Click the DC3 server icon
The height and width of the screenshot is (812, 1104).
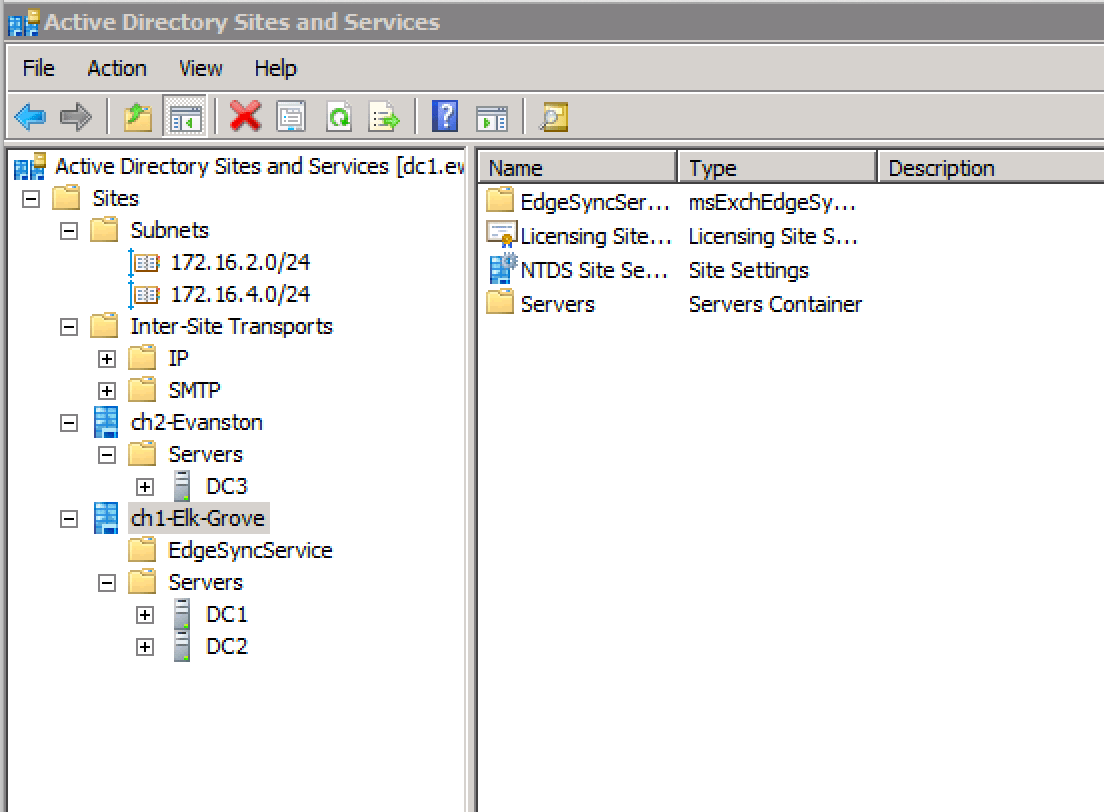tap(182, 486)
